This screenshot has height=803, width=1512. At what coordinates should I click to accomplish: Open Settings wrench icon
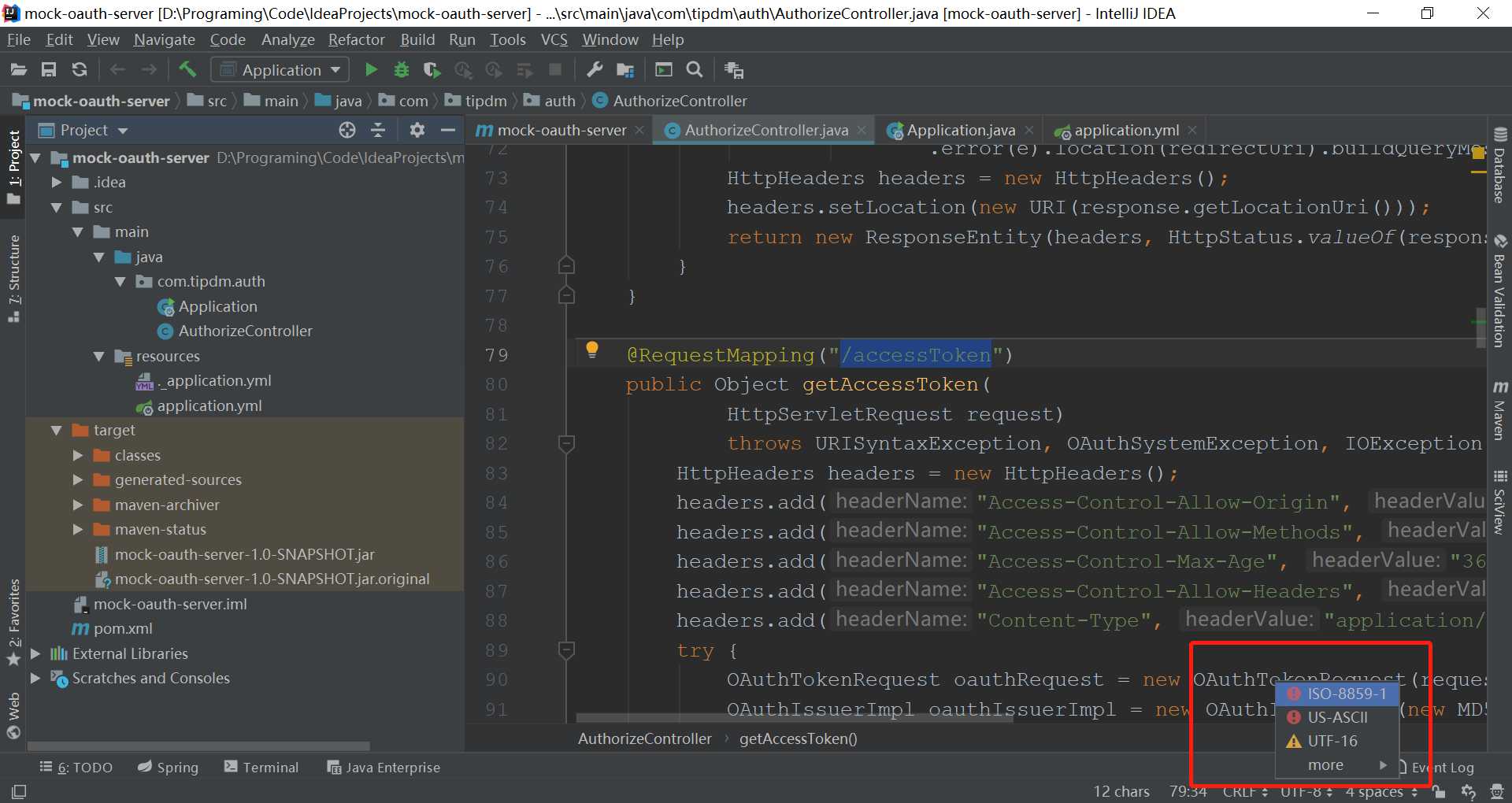595,70
